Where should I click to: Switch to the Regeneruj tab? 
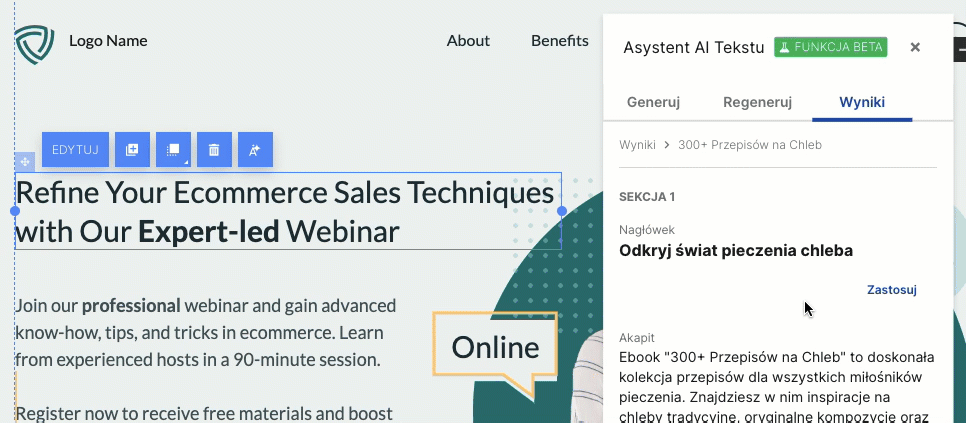tap(757, 102)
